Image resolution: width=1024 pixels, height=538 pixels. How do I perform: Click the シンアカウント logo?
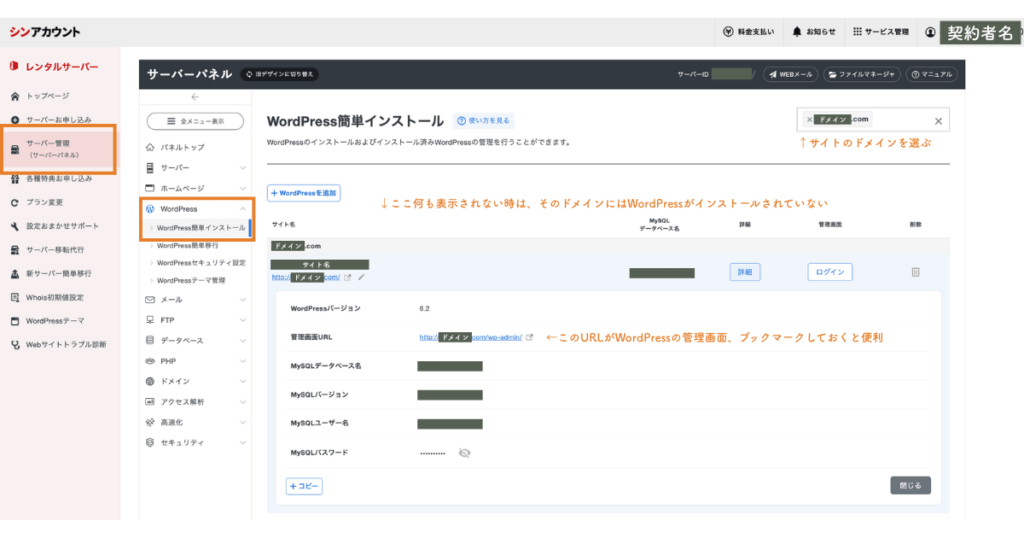pos(44,31)
